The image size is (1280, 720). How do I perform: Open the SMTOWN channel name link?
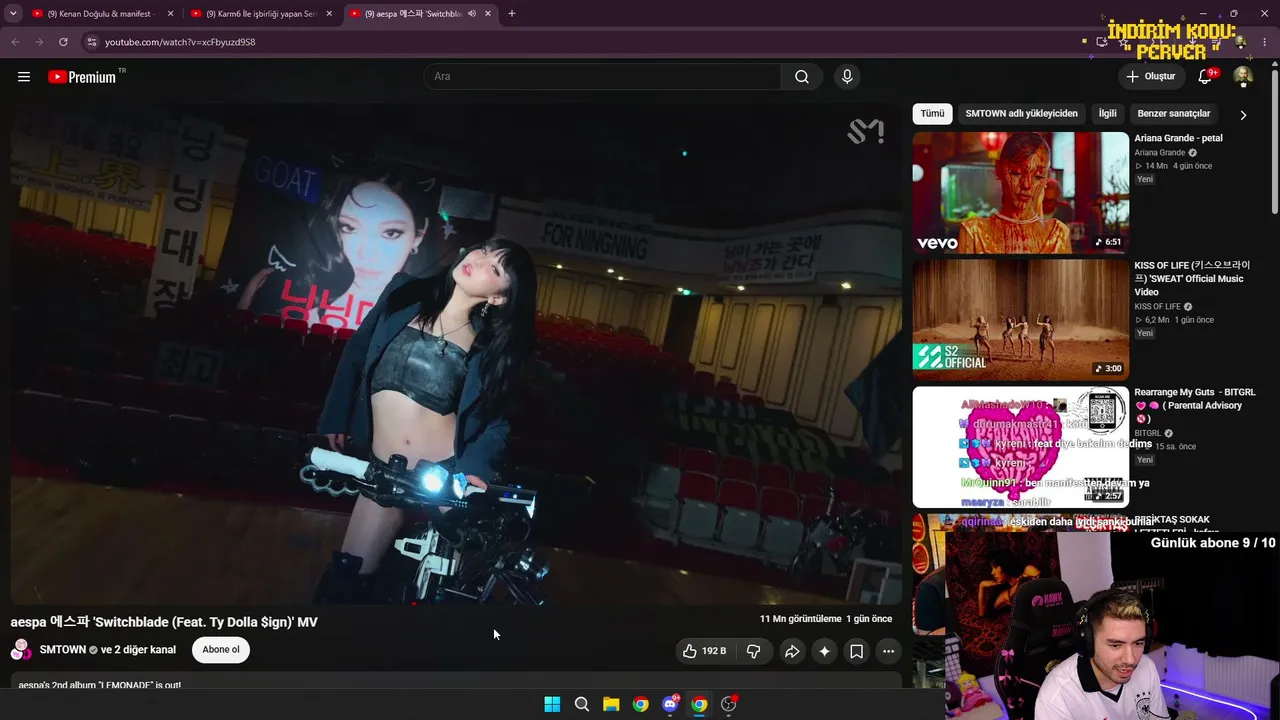coord(63,650)
